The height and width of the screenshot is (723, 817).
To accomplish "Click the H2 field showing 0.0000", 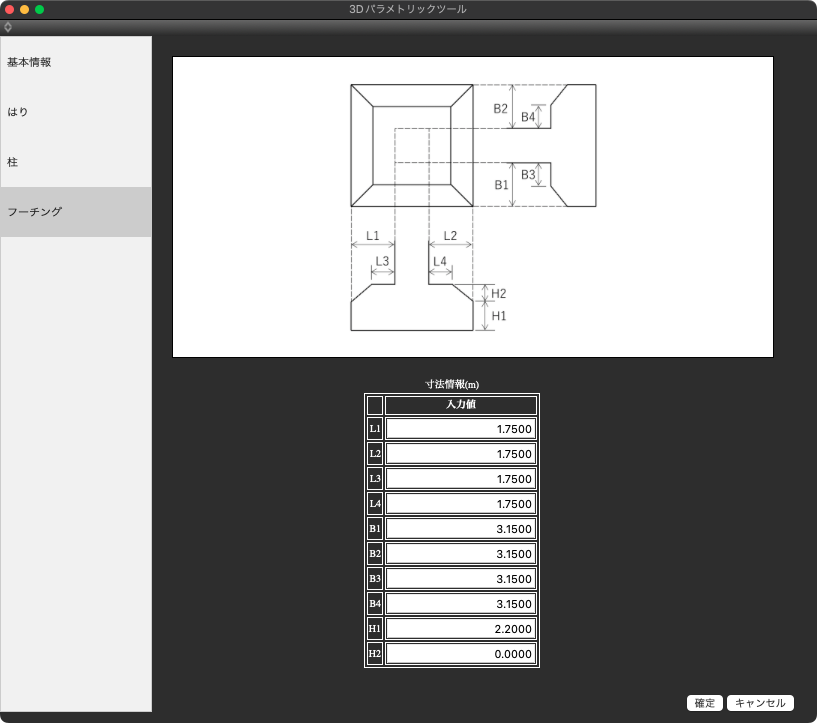I will 461,654.
